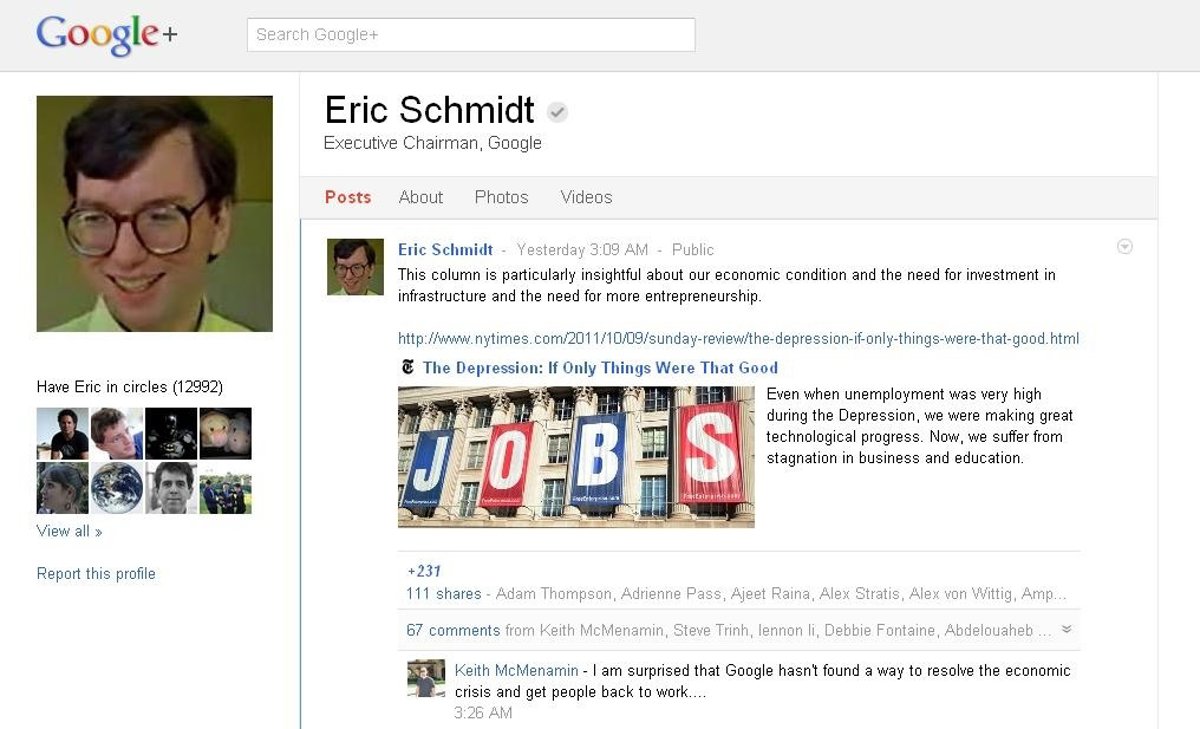Select the Videos tab
The width and height of the screenshot is (1200, 729).
[586, 197]
